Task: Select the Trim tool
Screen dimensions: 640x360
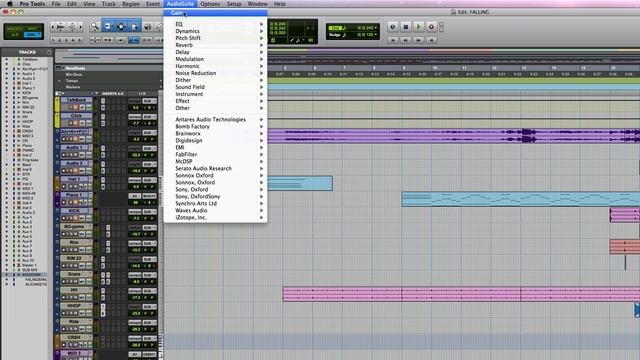Action: pyautogui.click(x=108, y=27)
